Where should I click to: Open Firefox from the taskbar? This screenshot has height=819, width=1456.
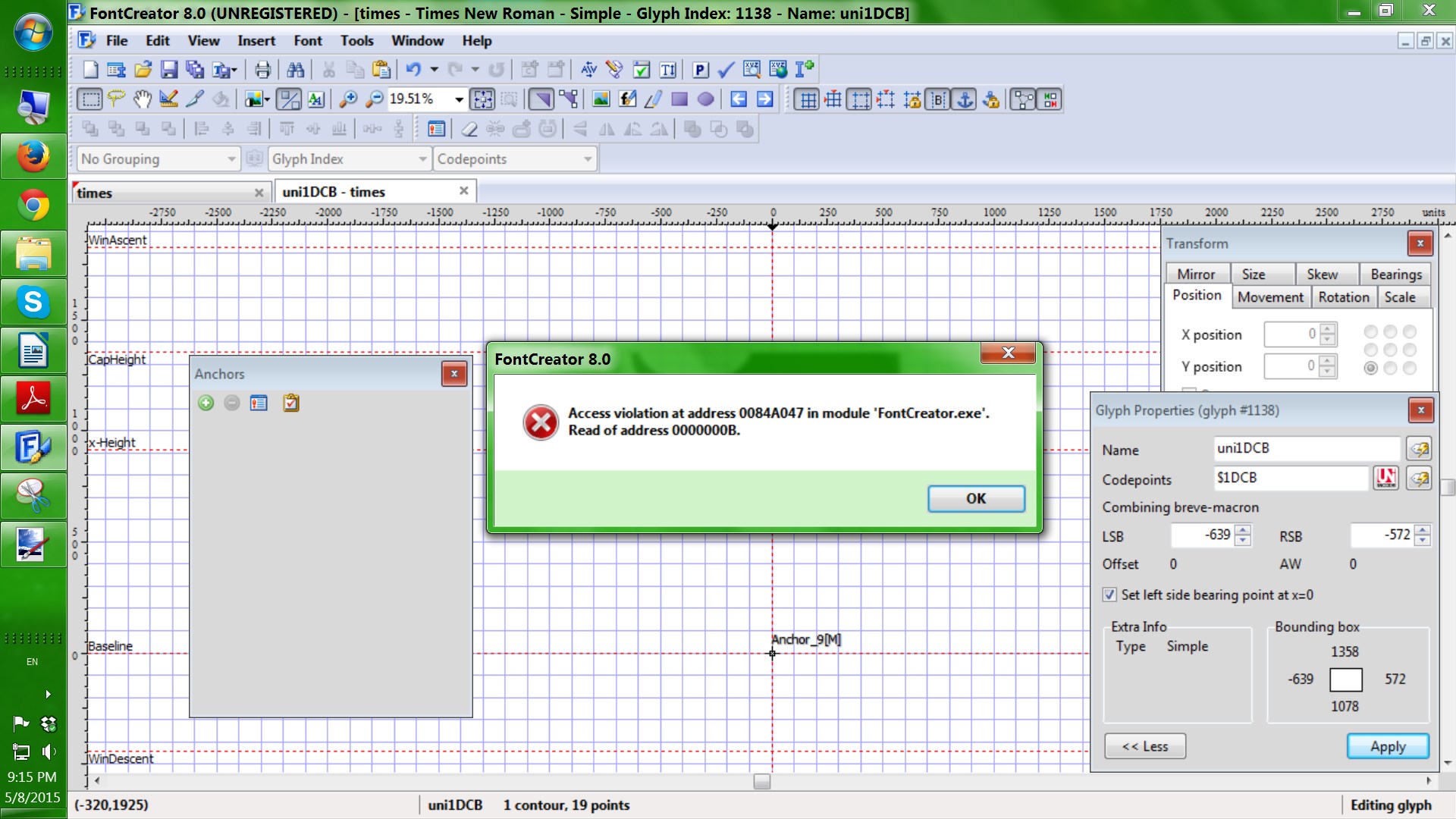click(33, 156)
